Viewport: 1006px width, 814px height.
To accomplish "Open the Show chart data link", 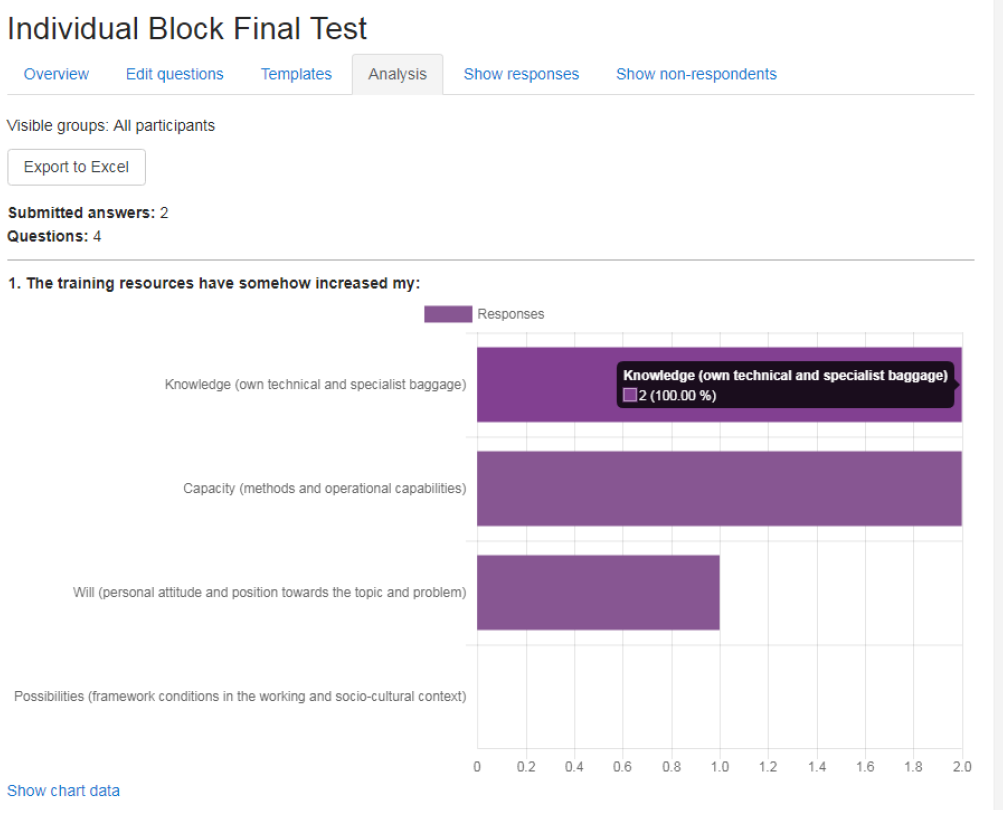I will point(63,790).
